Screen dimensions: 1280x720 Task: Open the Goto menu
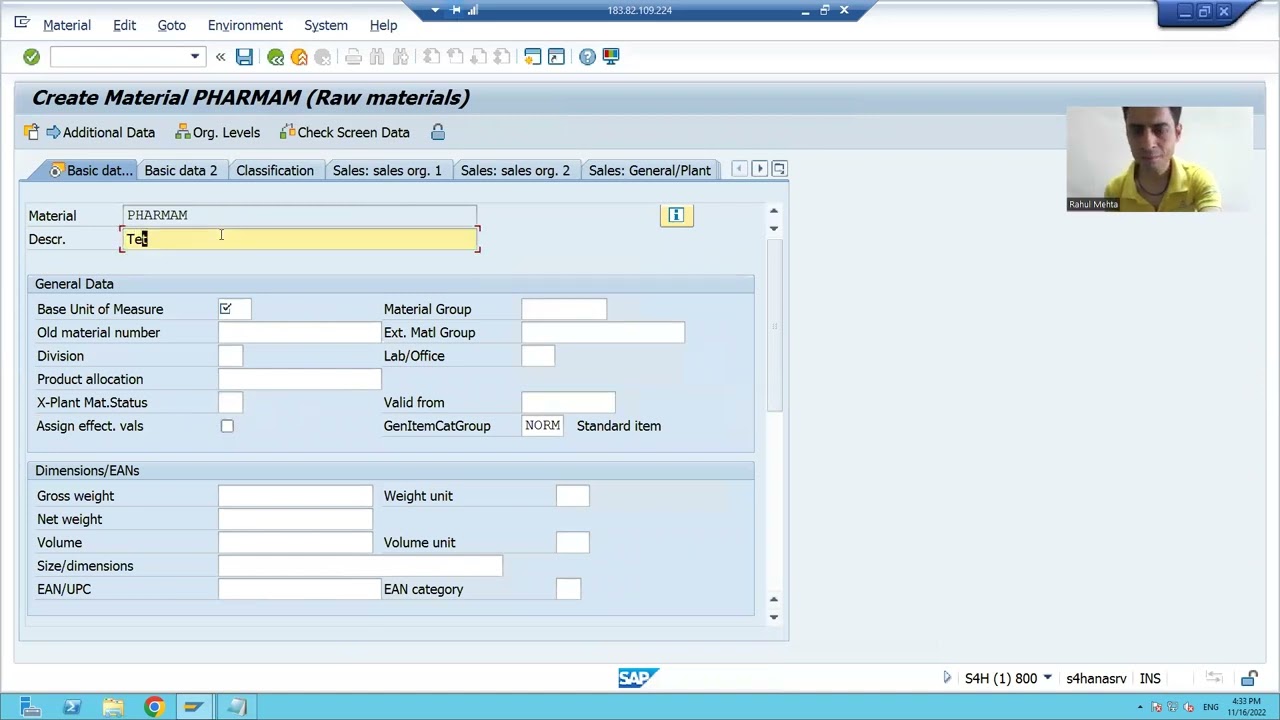pyautogui.click(x=171, y=25)
